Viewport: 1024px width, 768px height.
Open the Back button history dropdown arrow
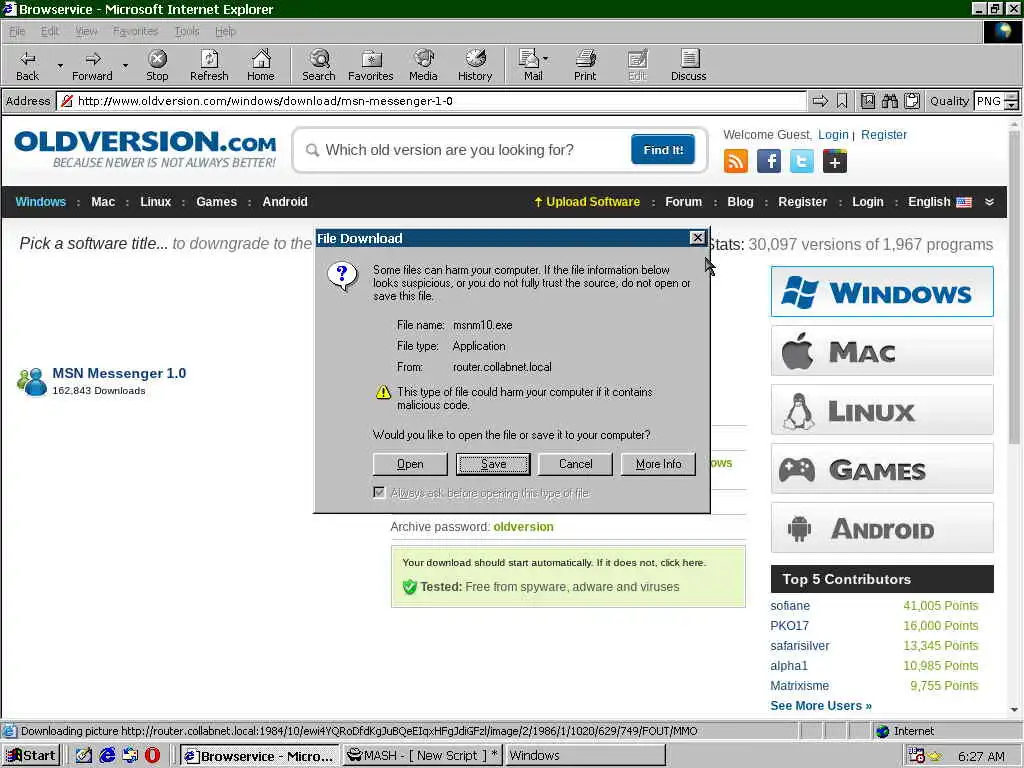pos(60,65)
